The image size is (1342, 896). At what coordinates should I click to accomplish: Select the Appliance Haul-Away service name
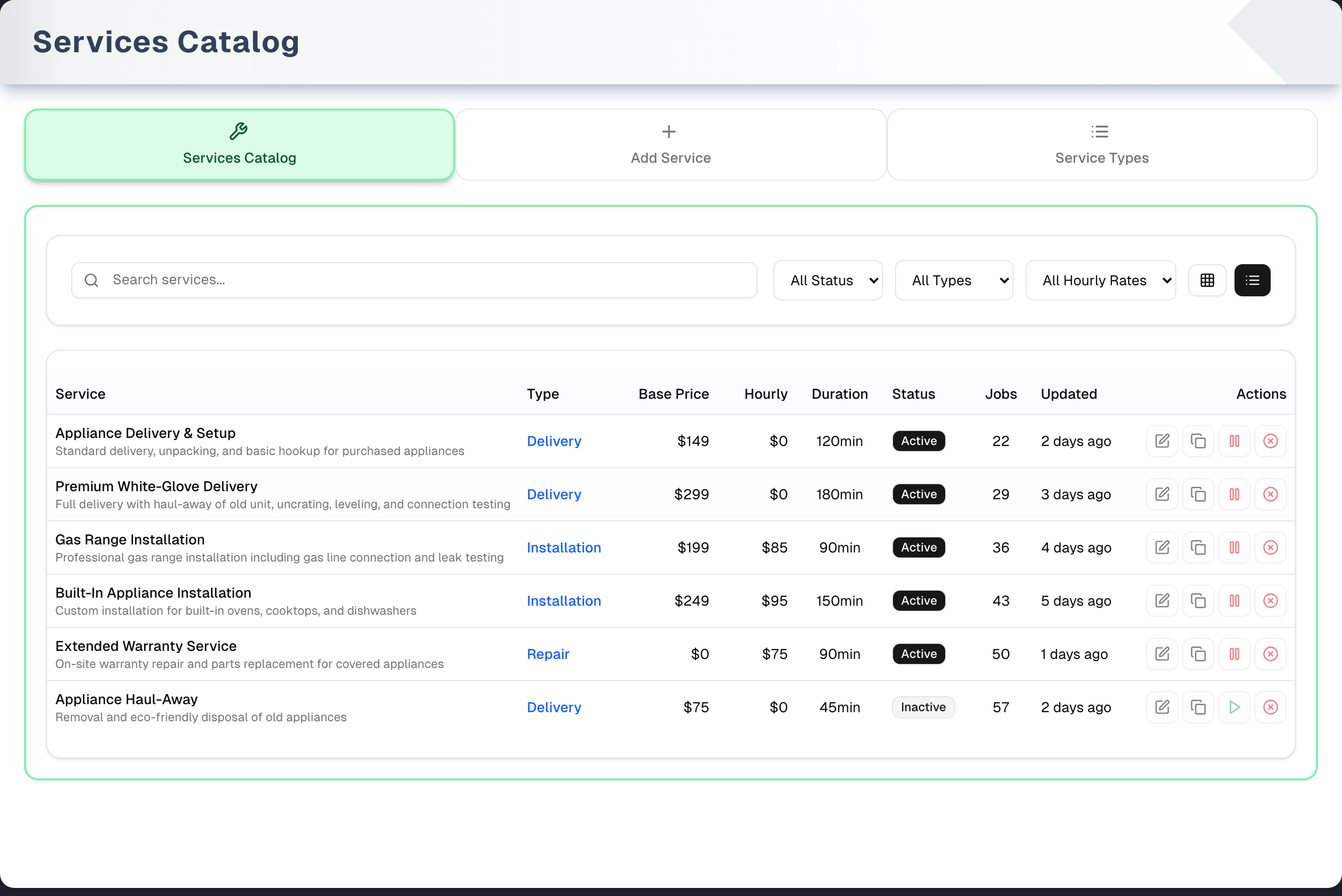(x=126, y=699)
